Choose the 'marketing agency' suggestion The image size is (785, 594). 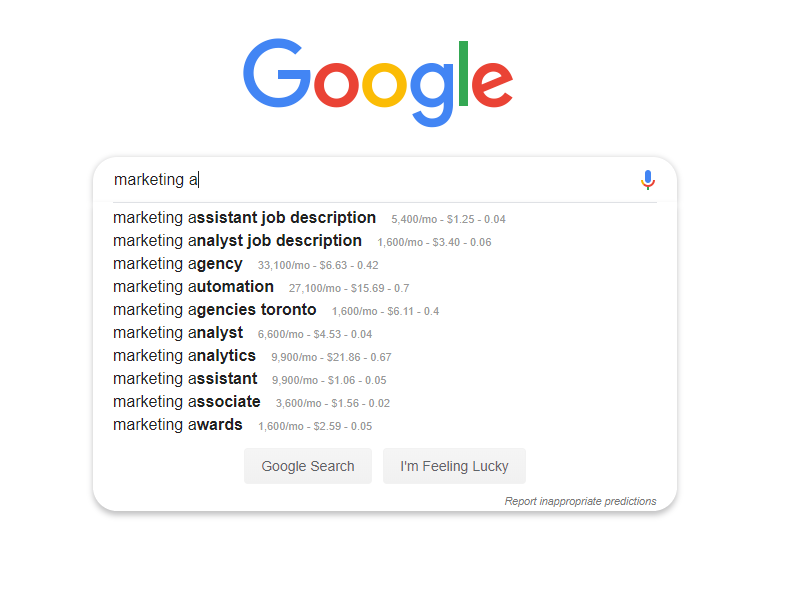coord(178,264)
